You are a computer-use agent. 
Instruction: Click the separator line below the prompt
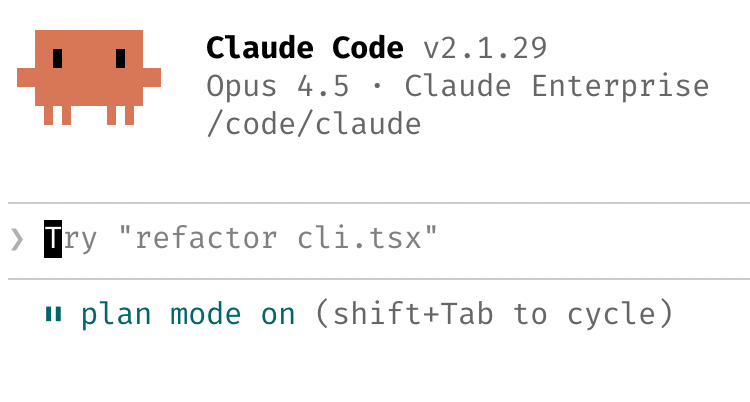(x=375, y=279)
